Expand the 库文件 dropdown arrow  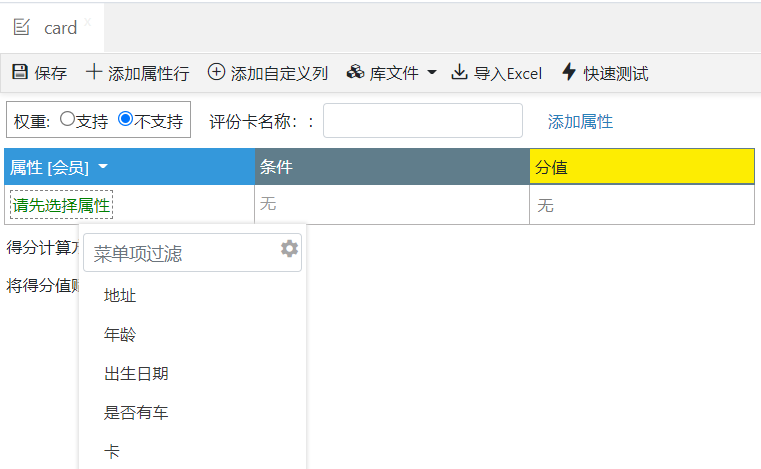point(432,73)
